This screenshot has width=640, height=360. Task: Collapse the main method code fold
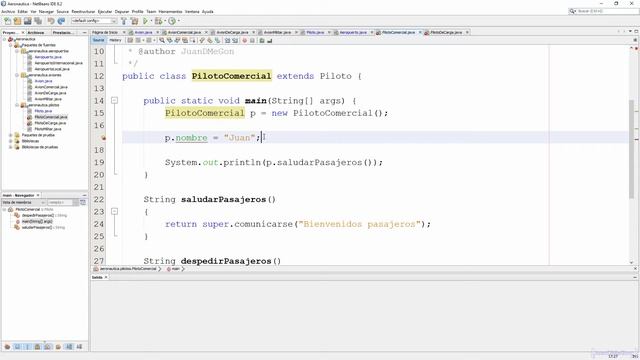point(114,100)
